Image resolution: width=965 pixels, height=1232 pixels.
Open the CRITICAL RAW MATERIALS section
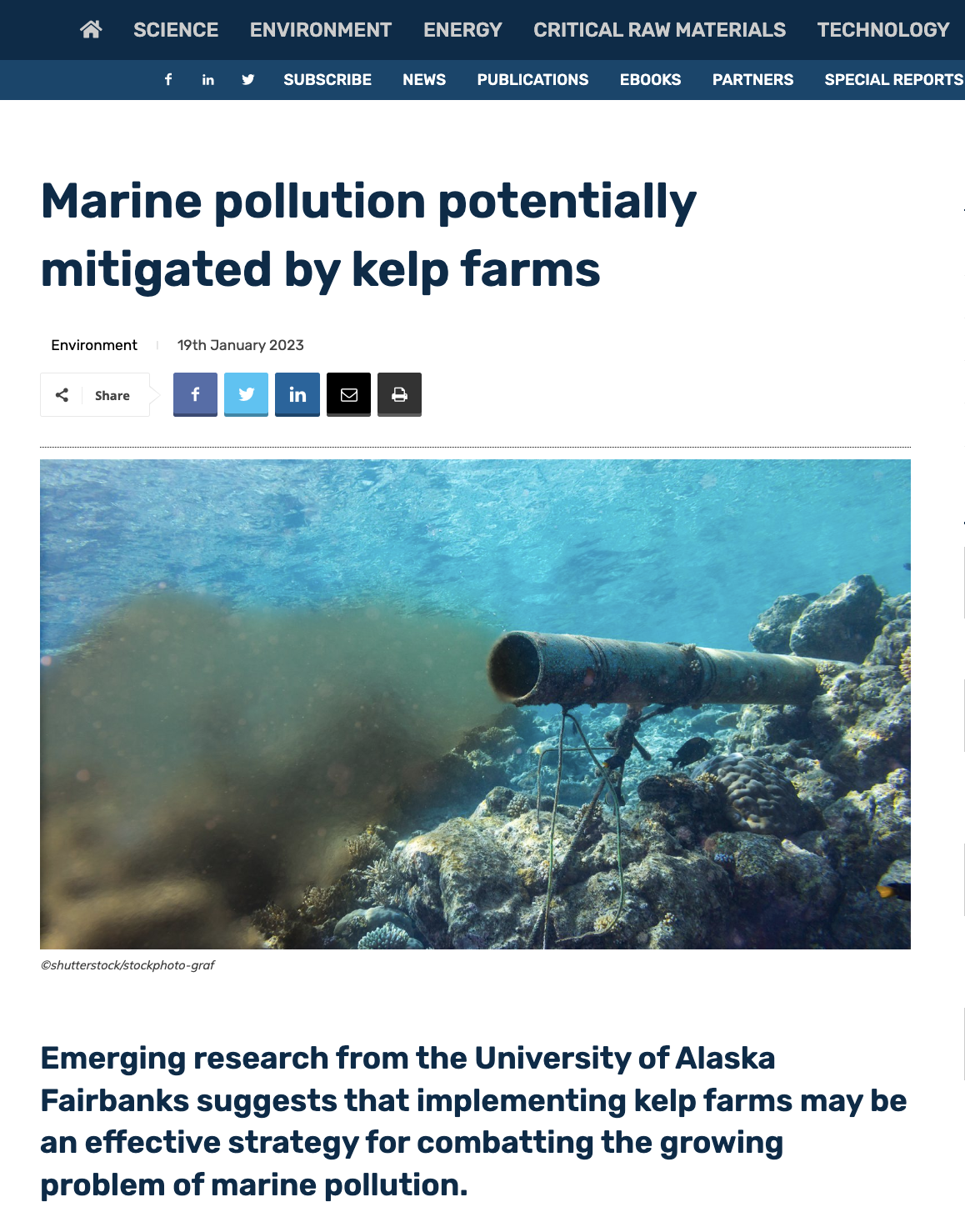click(x=659, y=29)
